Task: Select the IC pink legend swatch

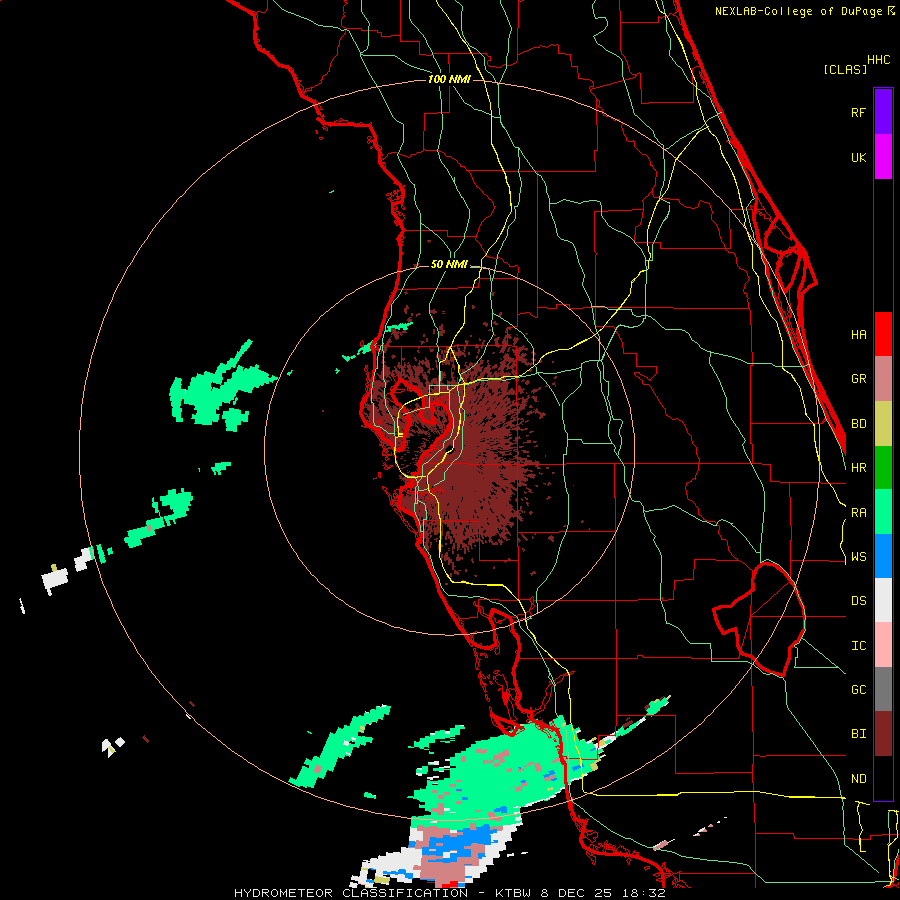Action: (x=883, y=645)
